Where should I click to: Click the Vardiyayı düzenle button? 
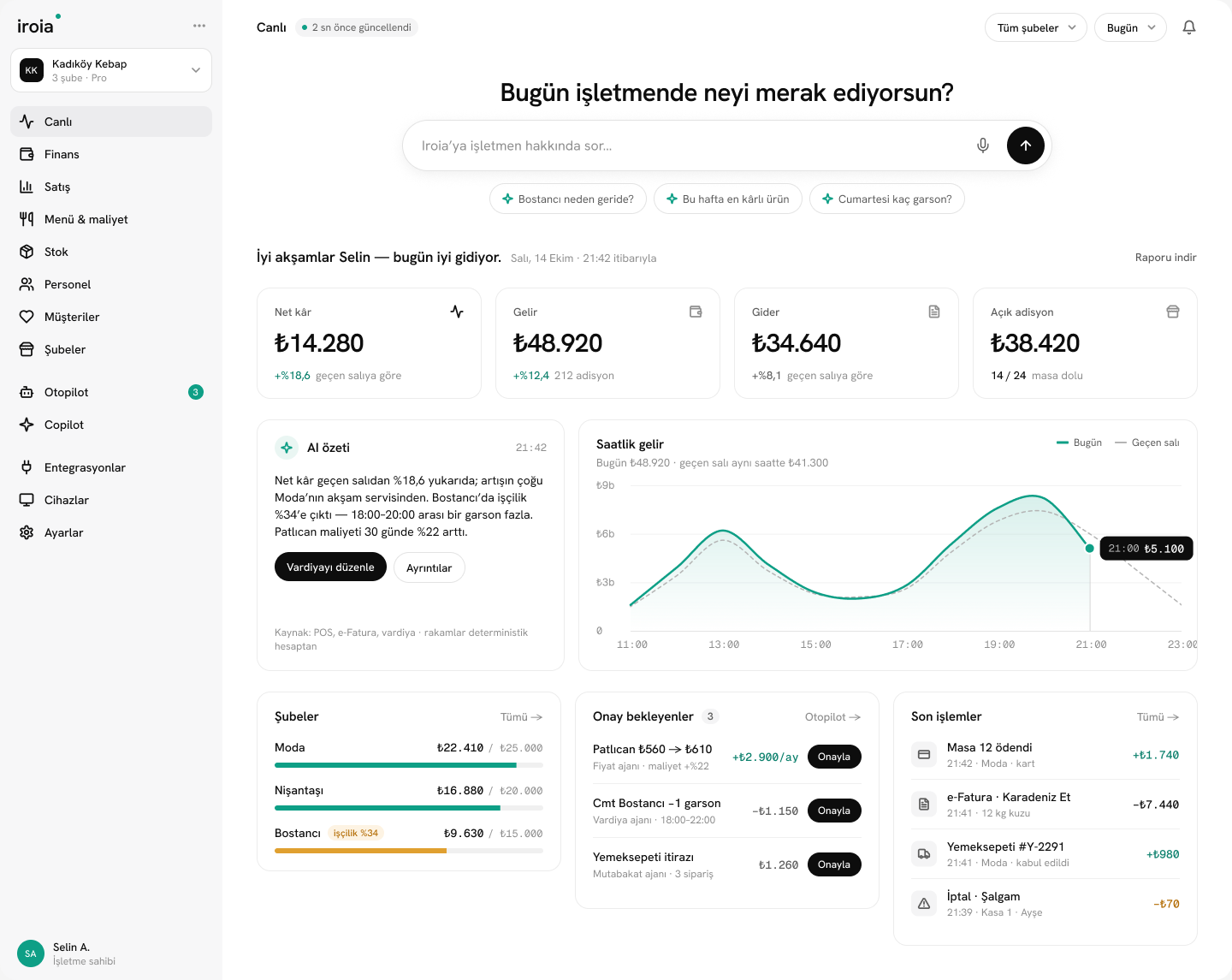pyautogui.click(x=330, y=567)
